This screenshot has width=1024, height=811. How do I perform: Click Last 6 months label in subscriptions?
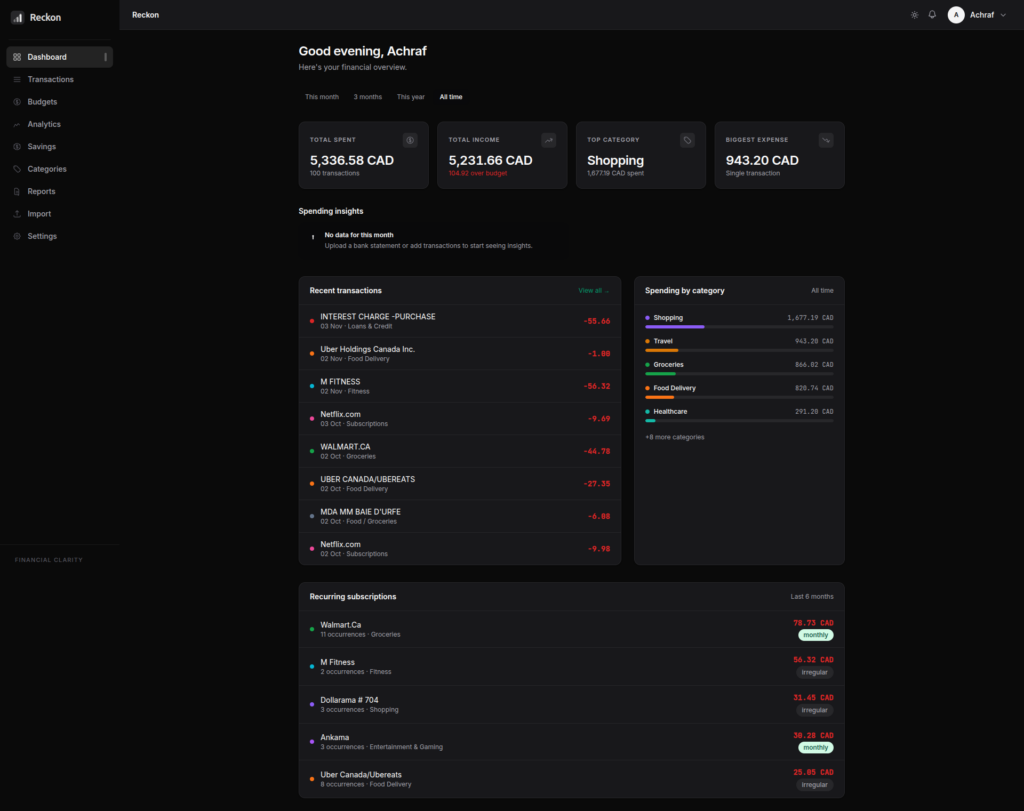coord(812,596)
